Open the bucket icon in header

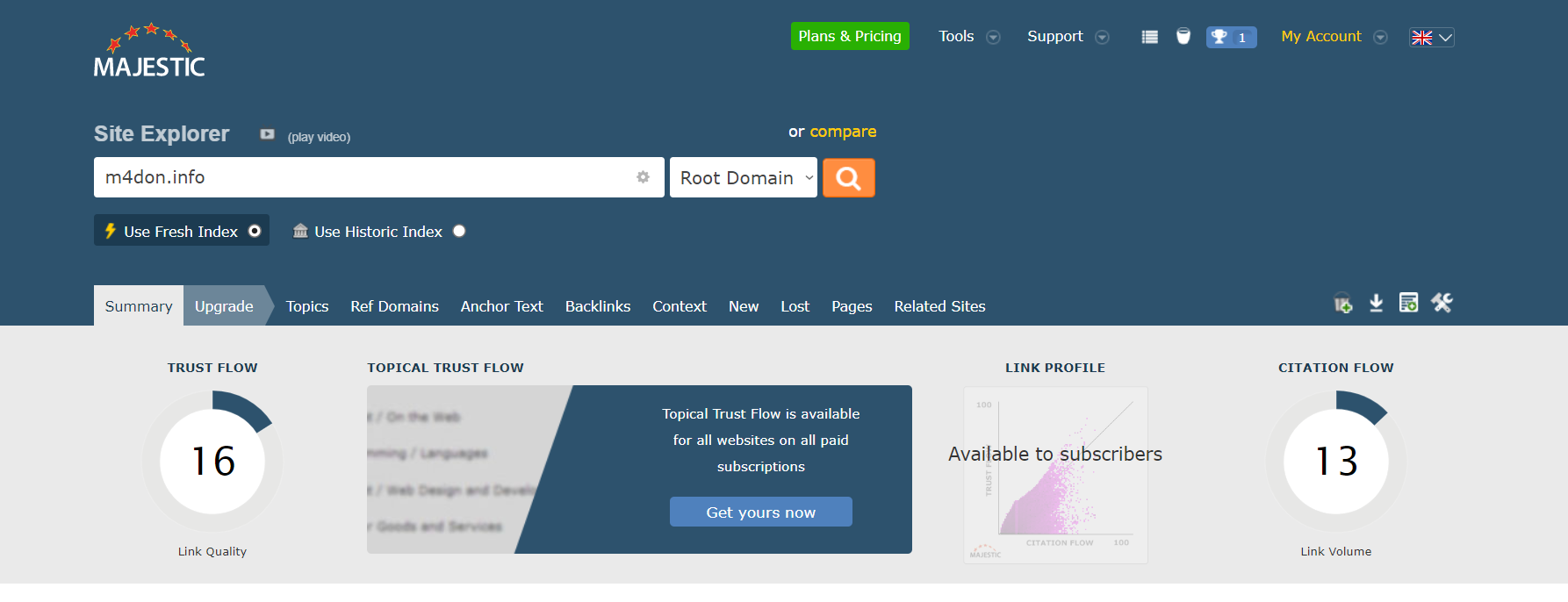[x=1183, y=36]
